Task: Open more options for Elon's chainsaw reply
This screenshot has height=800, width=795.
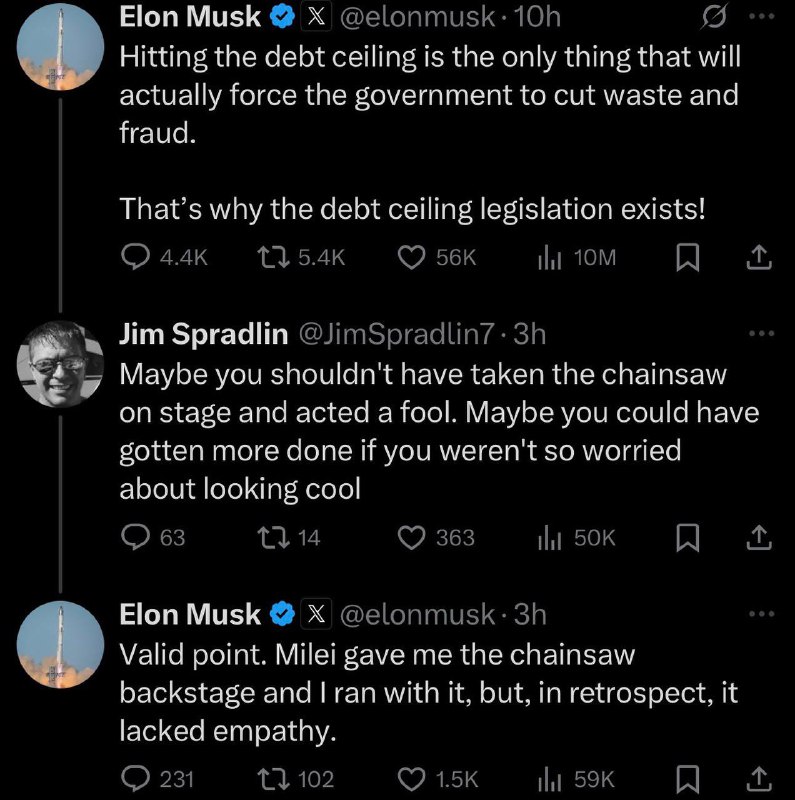Action: (762, 614)
